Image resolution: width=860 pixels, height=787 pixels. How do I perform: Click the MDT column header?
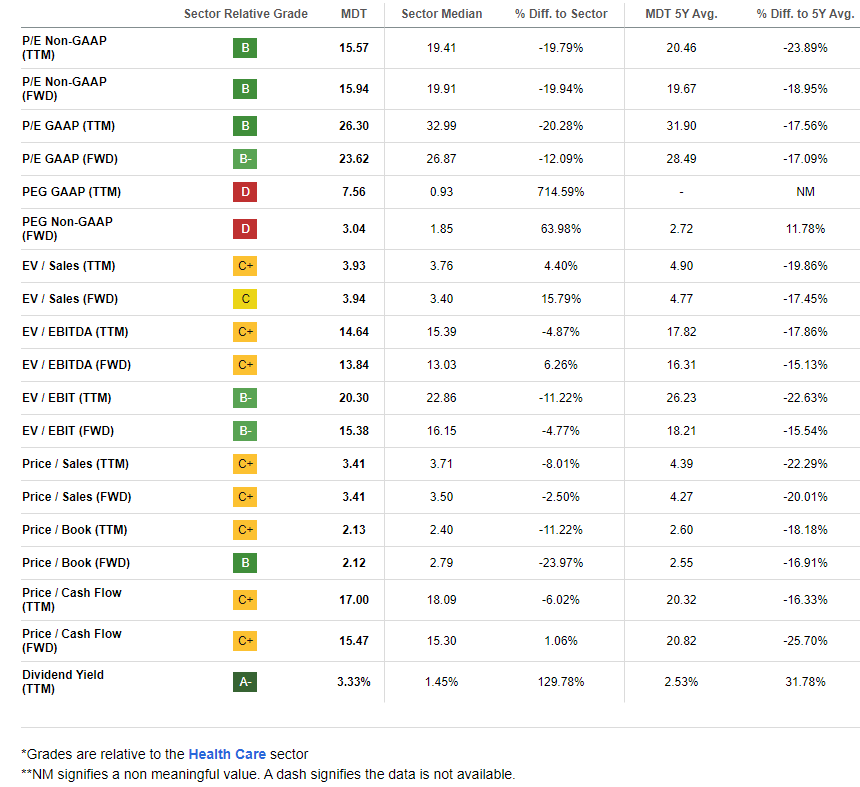pos(354,14)
